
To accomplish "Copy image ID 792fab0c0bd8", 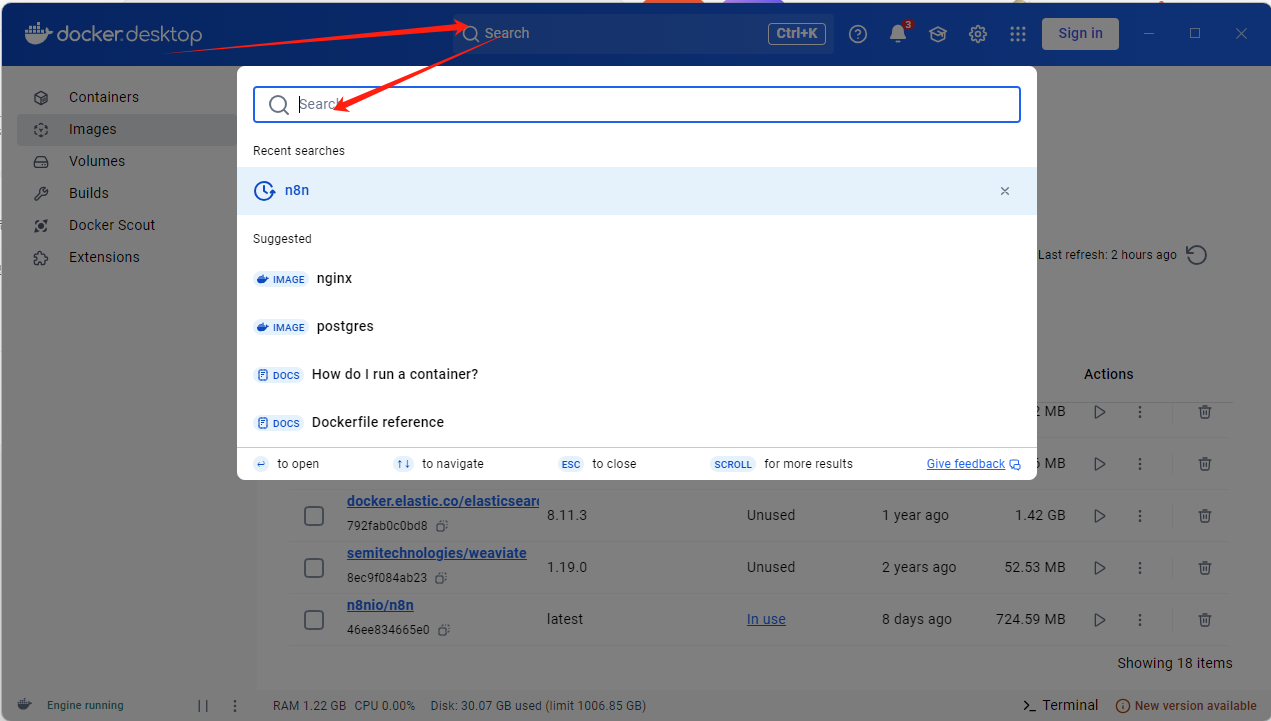I will click(x=441, y=526).
